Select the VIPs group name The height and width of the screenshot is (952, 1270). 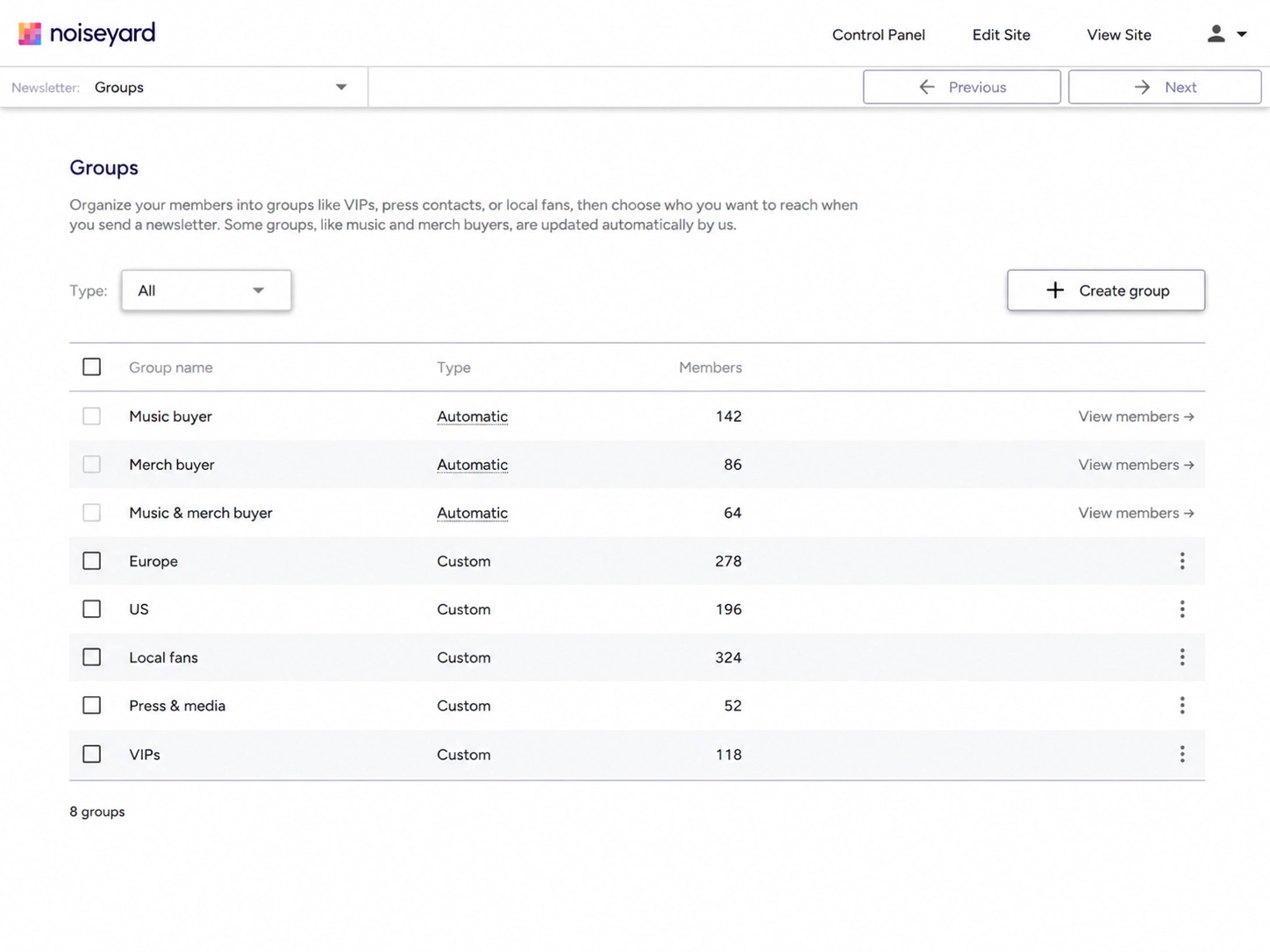point(145,754)
